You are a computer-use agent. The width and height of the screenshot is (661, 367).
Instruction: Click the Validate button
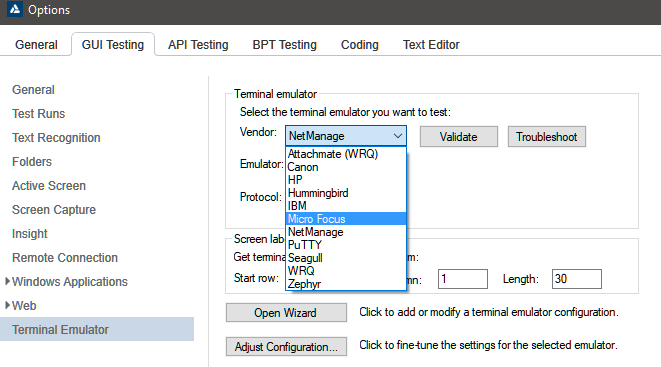click(459, 137)
